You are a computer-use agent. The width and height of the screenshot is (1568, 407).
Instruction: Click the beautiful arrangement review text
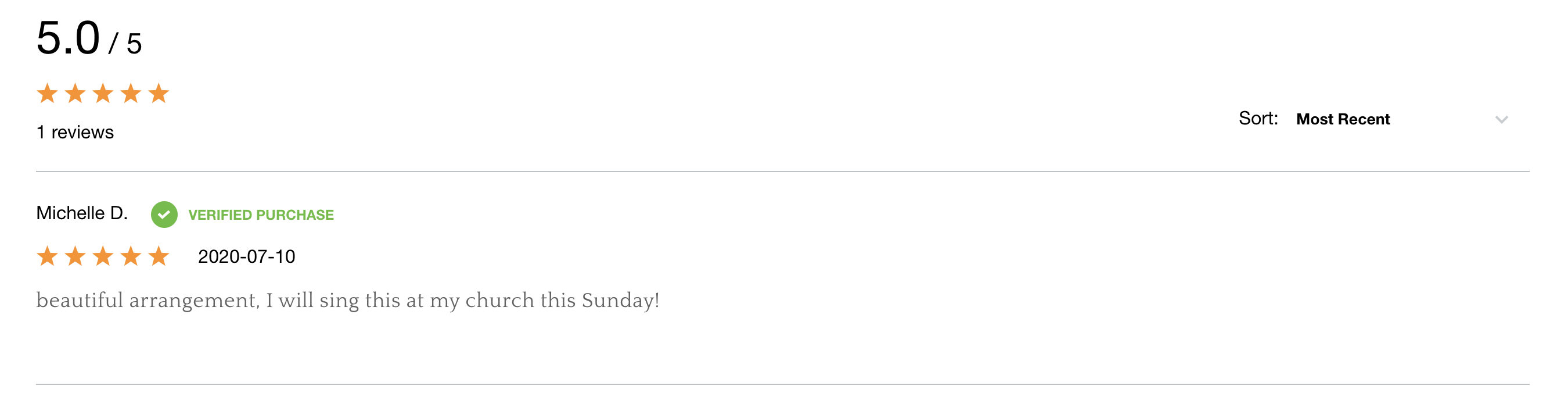(347, 301)
